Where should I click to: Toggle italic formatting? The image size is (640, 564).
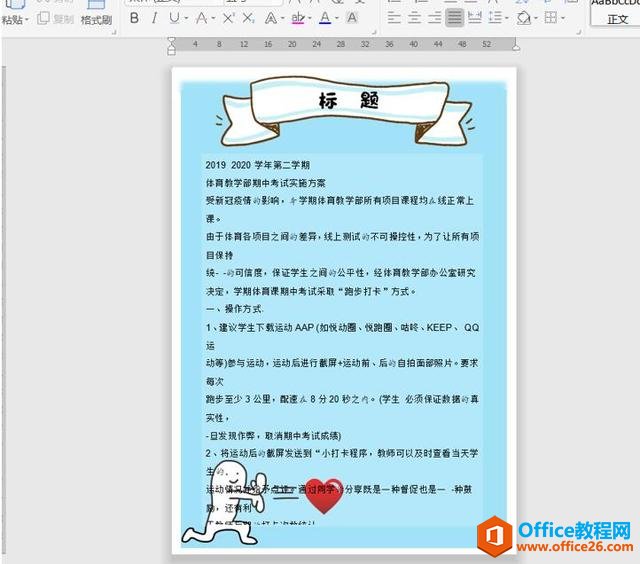(x=154, y=18)
